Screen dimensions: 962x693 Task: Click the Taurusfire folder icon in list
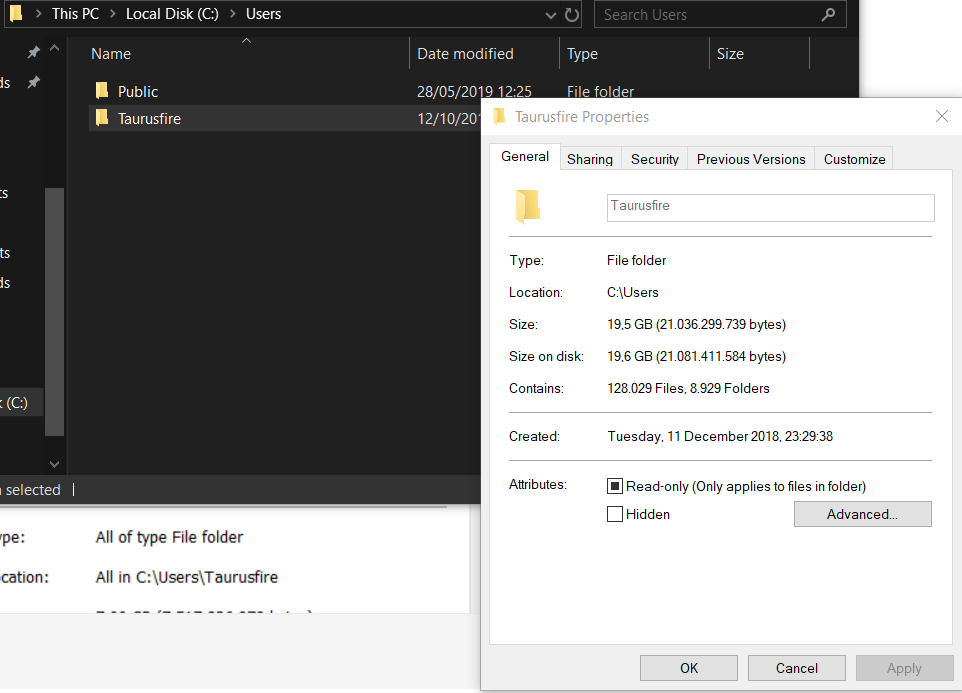[x=102, y=118]
